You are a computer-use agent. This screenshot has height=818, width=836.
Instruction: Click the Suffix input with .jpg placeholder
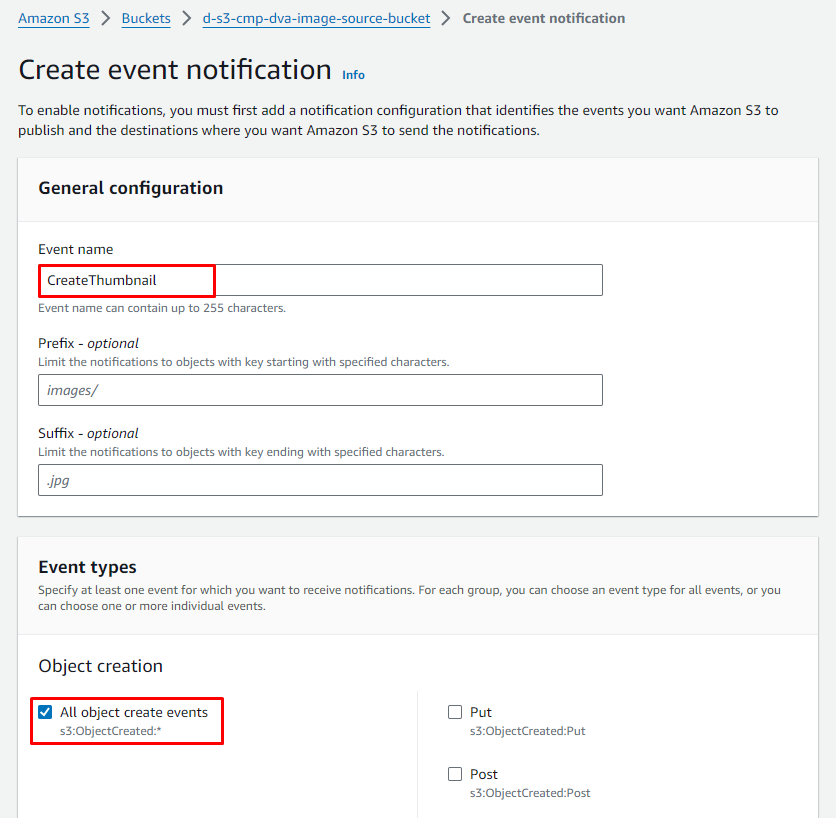320,480
